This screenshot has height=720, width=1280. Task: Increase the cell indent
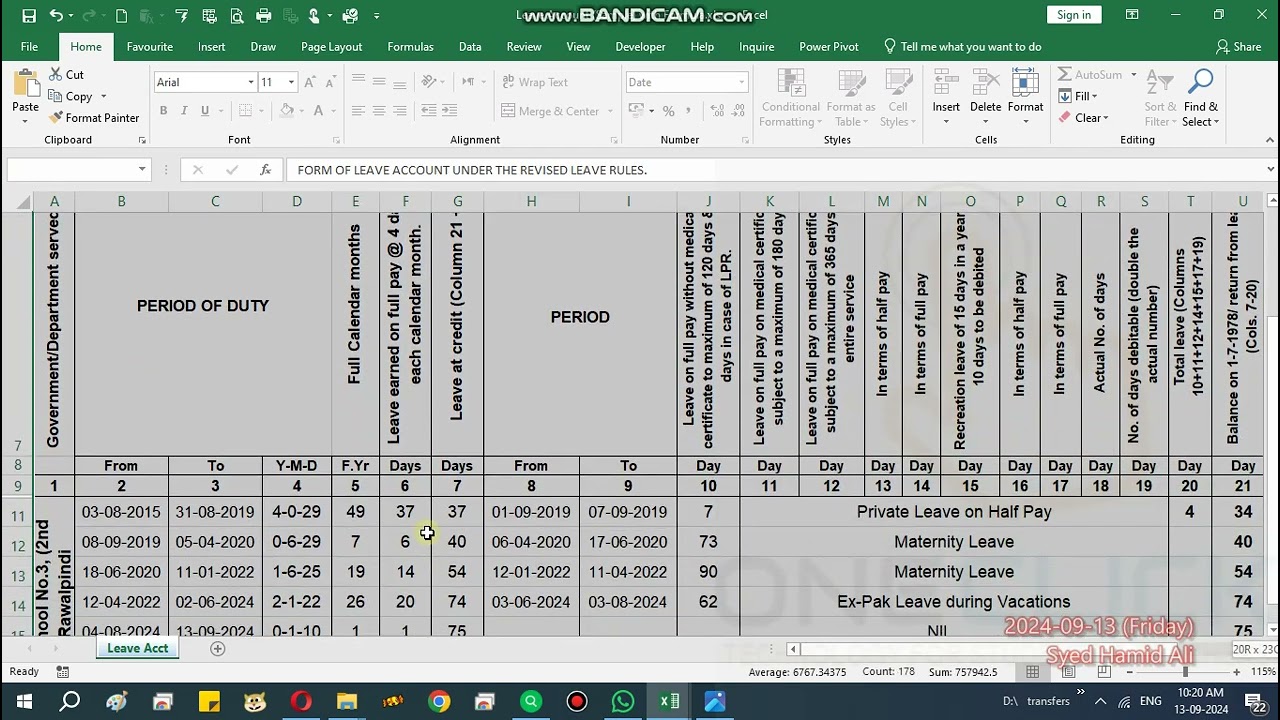[449, 111]
